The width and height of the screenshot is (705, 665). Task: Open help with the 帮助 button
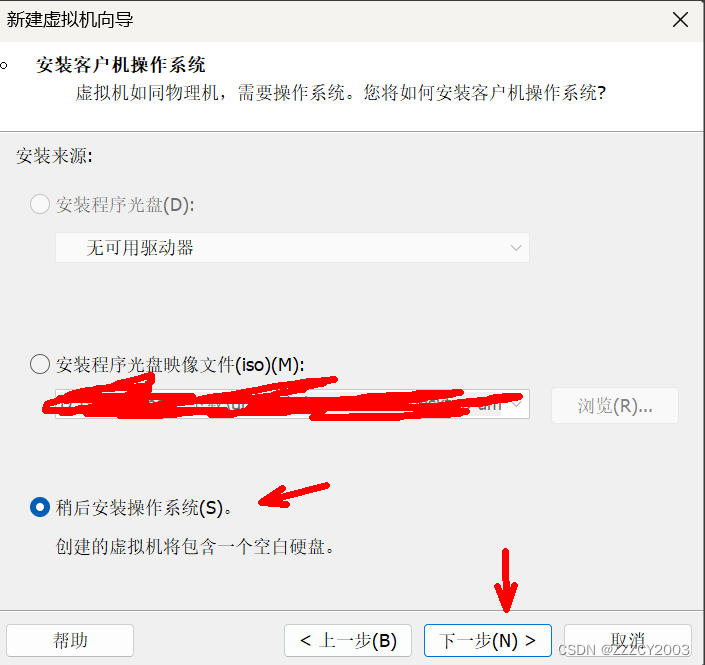tap(70, 640)
